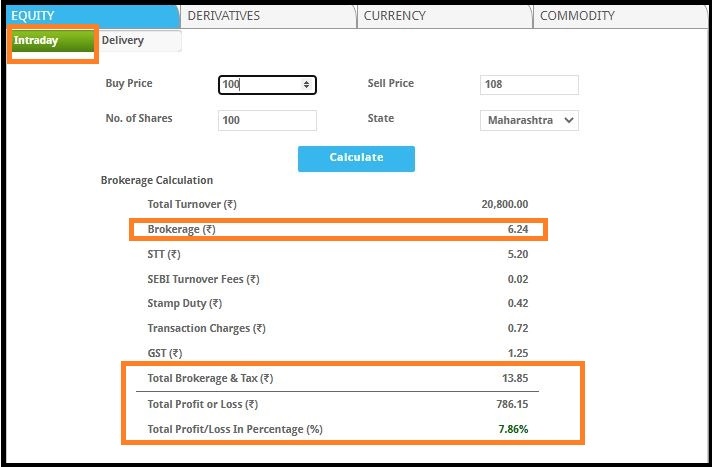The height and width of the screenshot is (467, 712).
Task: Focus the Sell Price input box
Action: point(529,85)
